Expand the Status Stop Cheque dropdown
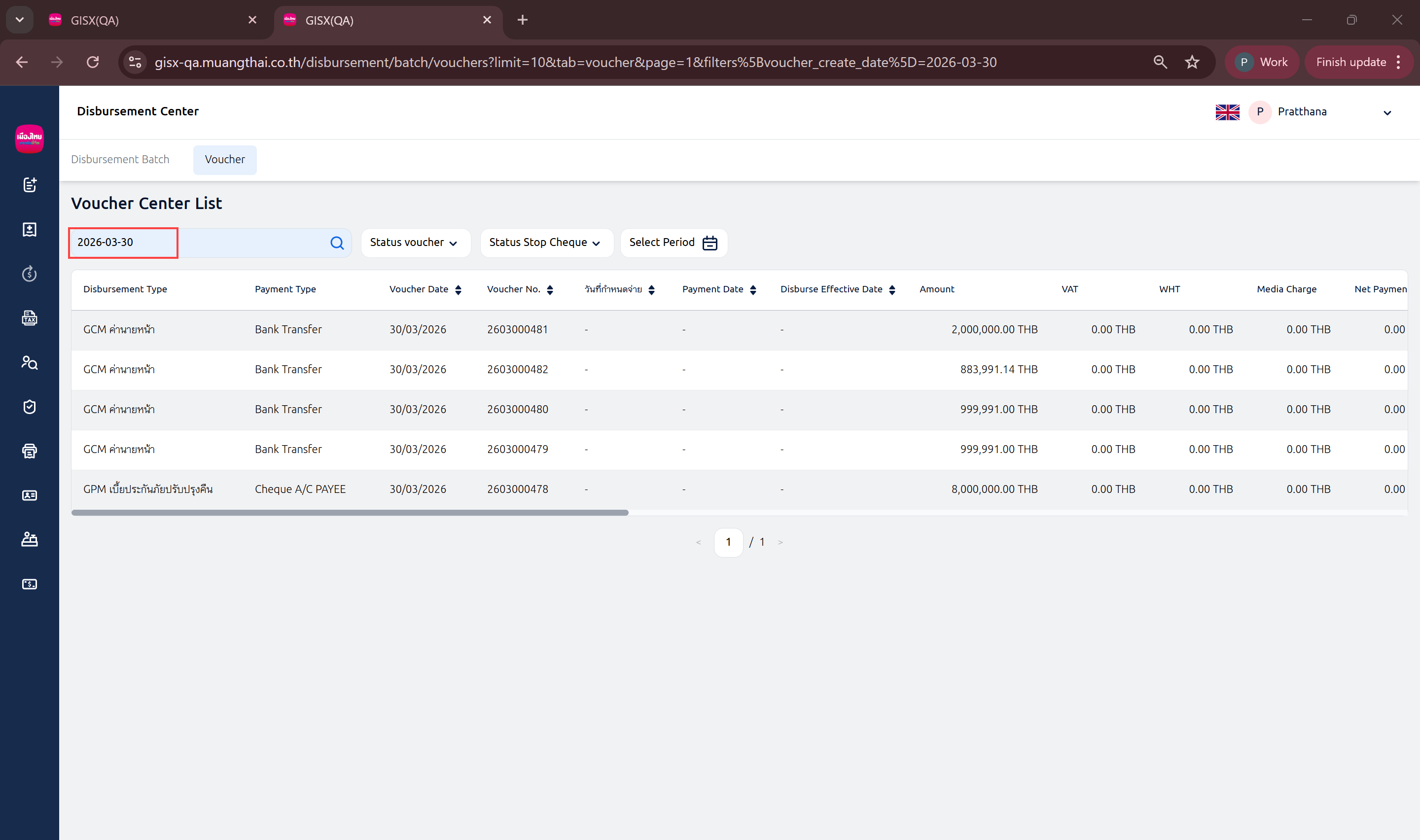The image size is (1420, 840). point(546,243)
